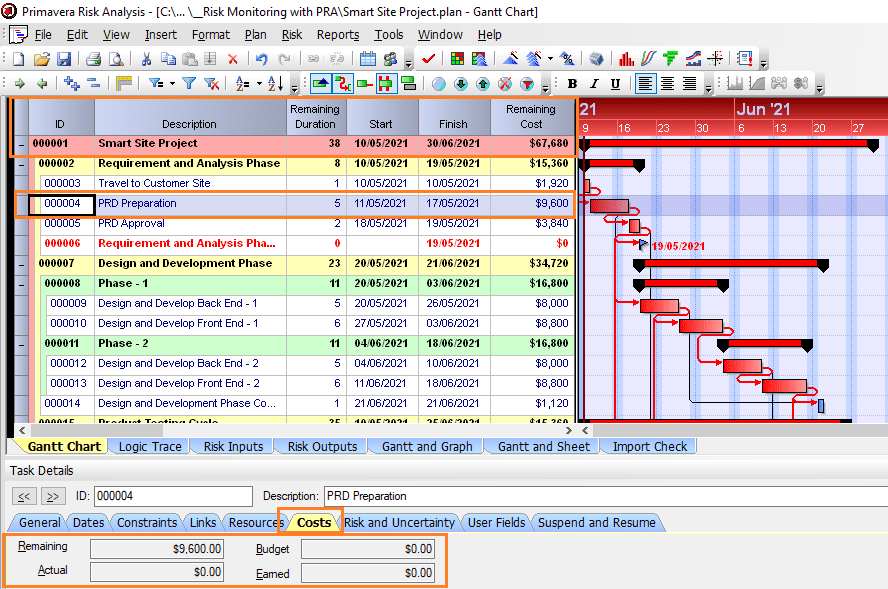
Task: Go to previous task with << button
Action: pyautogui.click(x=24, y=497)
